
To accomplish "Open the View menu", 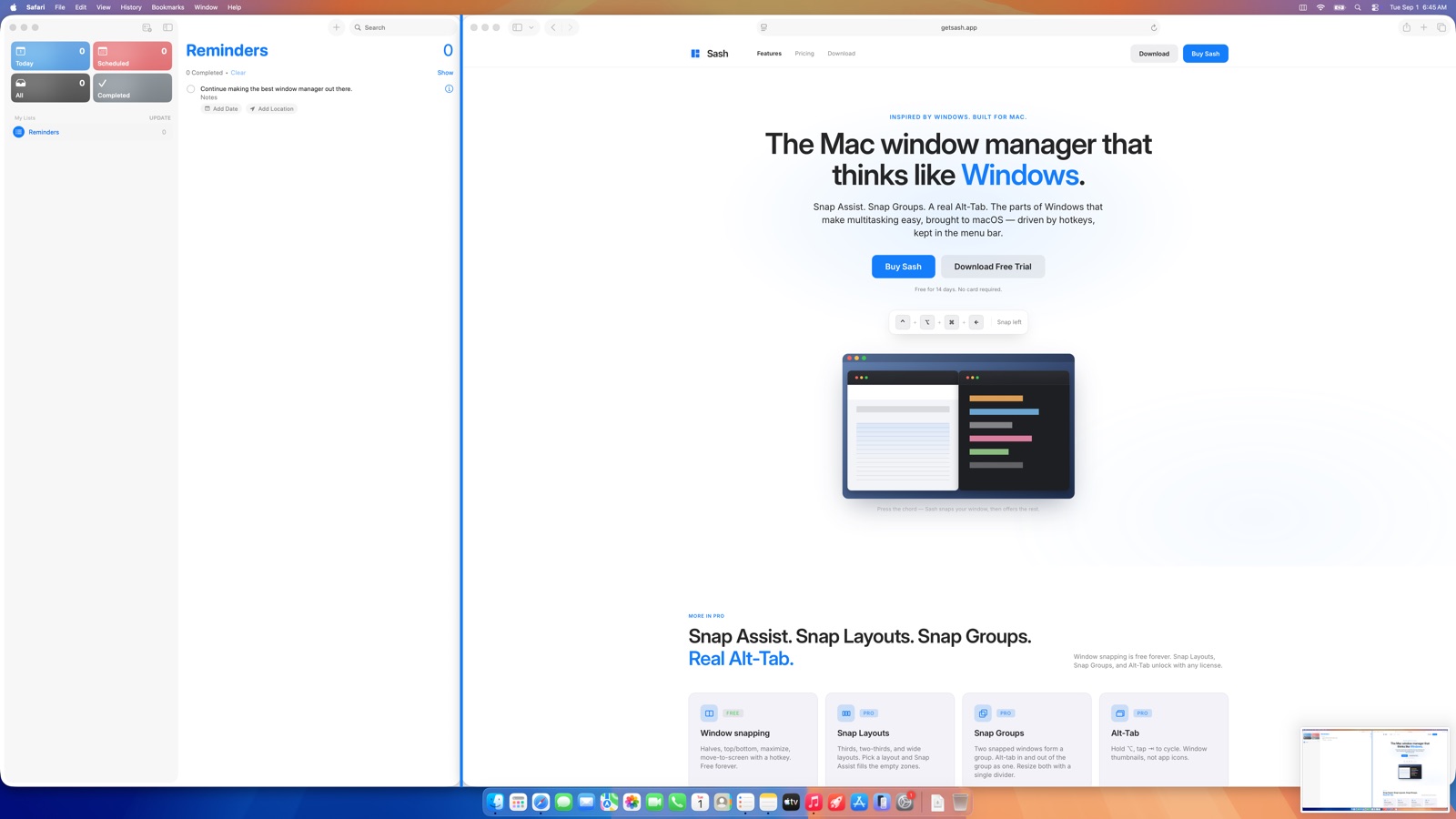I will pyautogui.click(x=104, y=7).
